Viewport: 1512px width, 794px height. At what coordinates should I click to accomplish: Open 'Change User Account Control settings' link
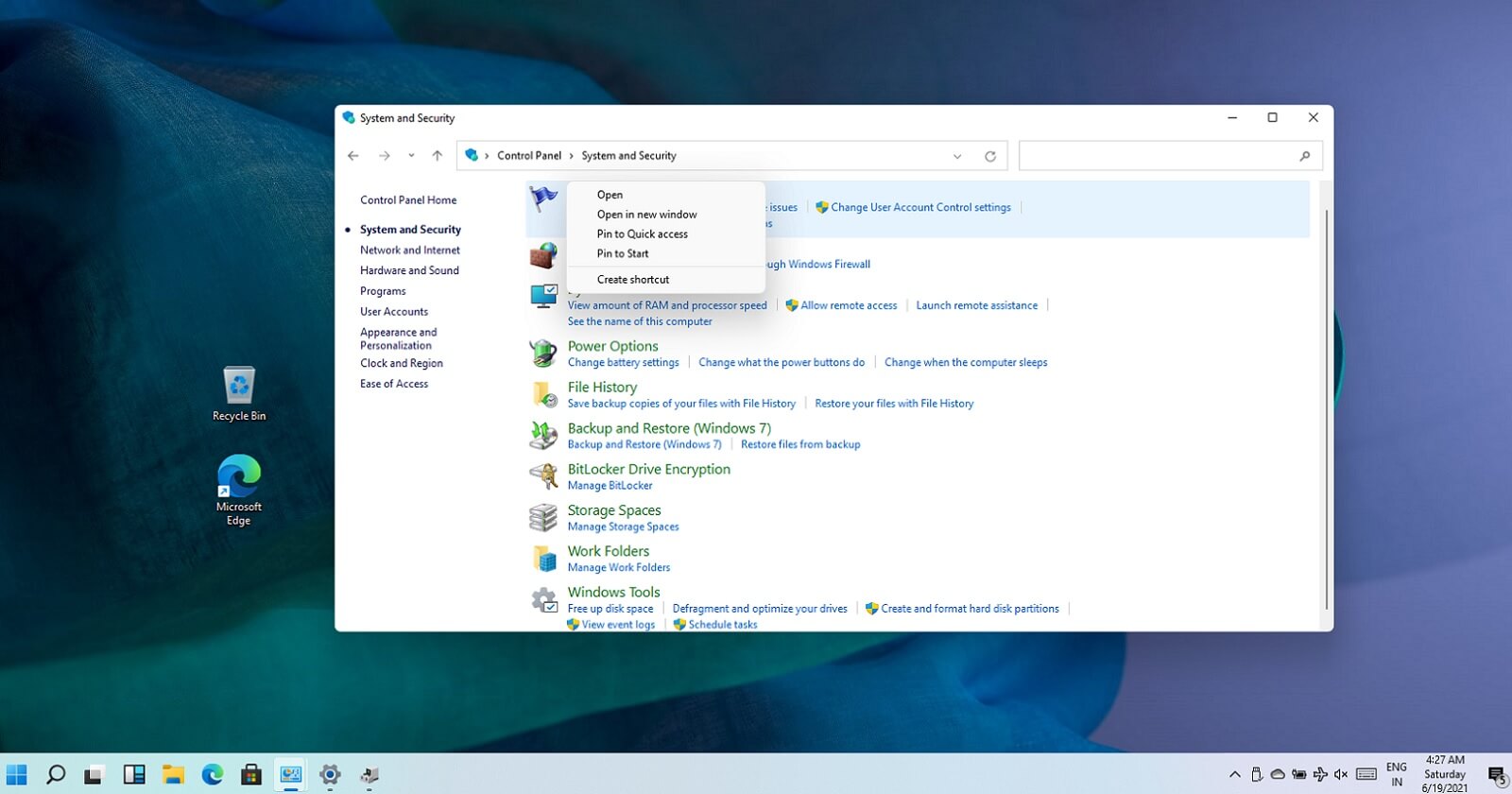[920, 208]
